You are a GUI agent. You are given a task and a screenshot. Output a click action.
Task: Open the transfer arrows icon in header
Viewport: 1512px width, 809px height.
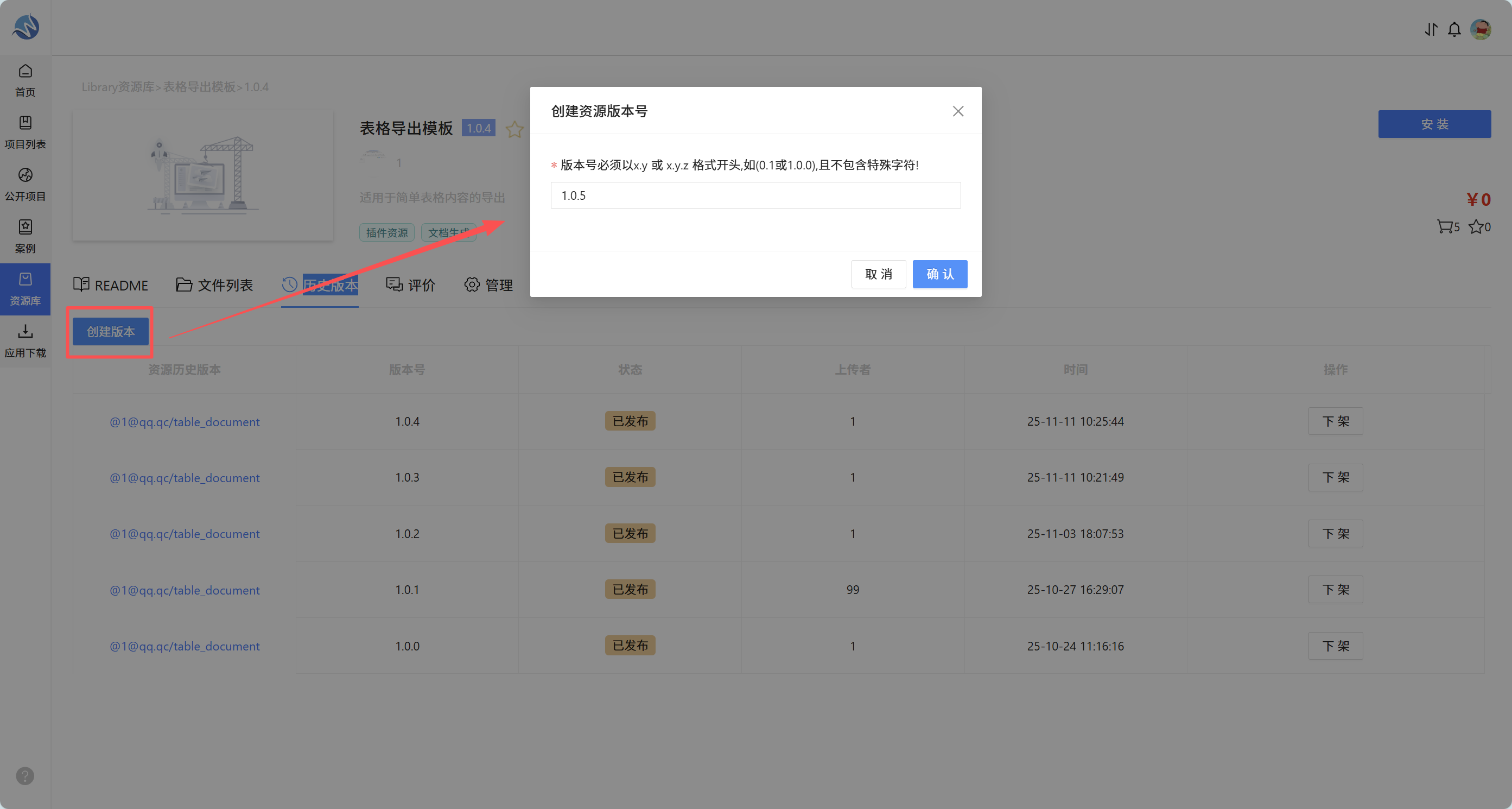pos(1431,29)
